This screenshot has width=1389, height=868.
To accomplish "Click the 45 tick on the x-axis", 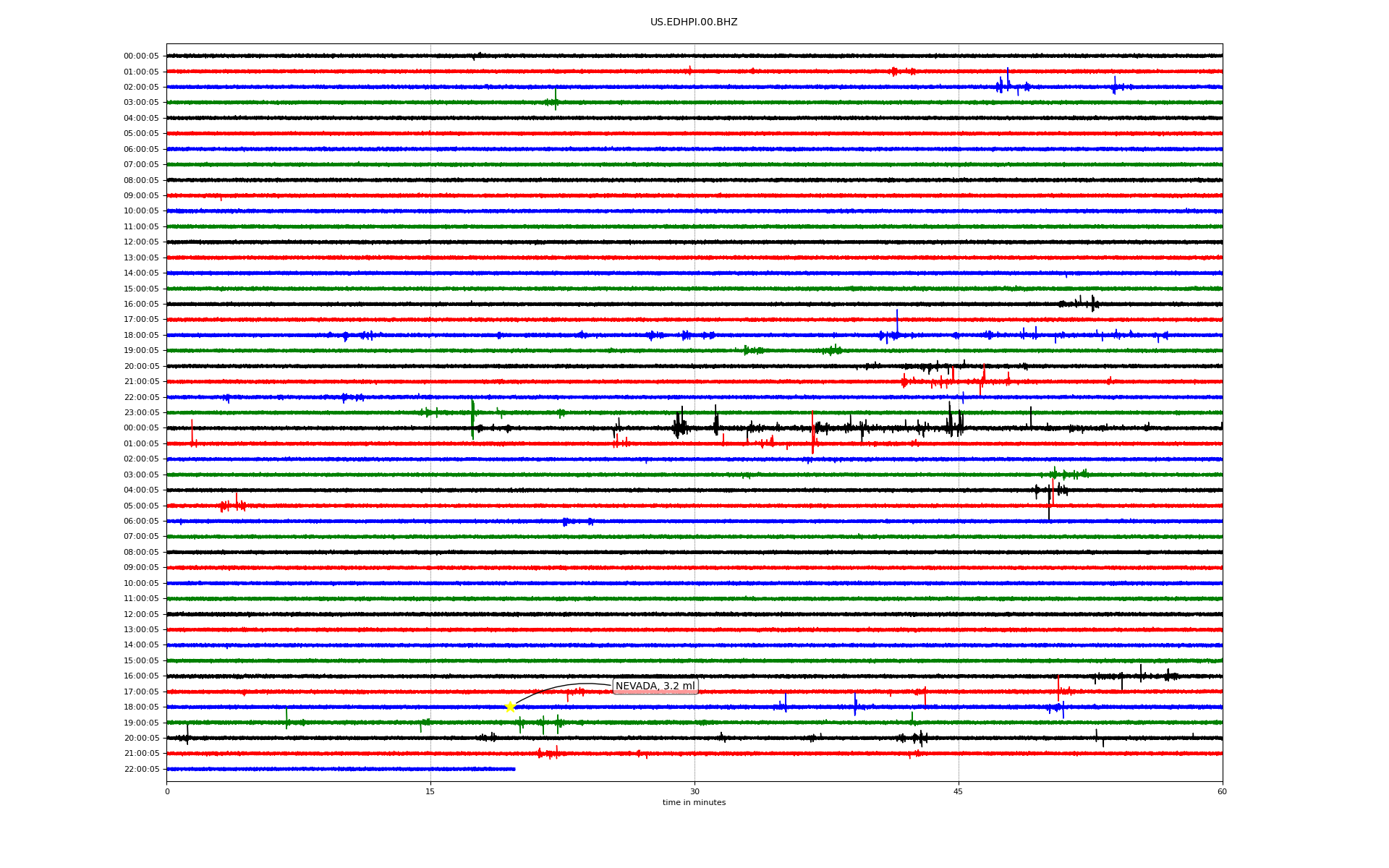I will coord(959,791).
